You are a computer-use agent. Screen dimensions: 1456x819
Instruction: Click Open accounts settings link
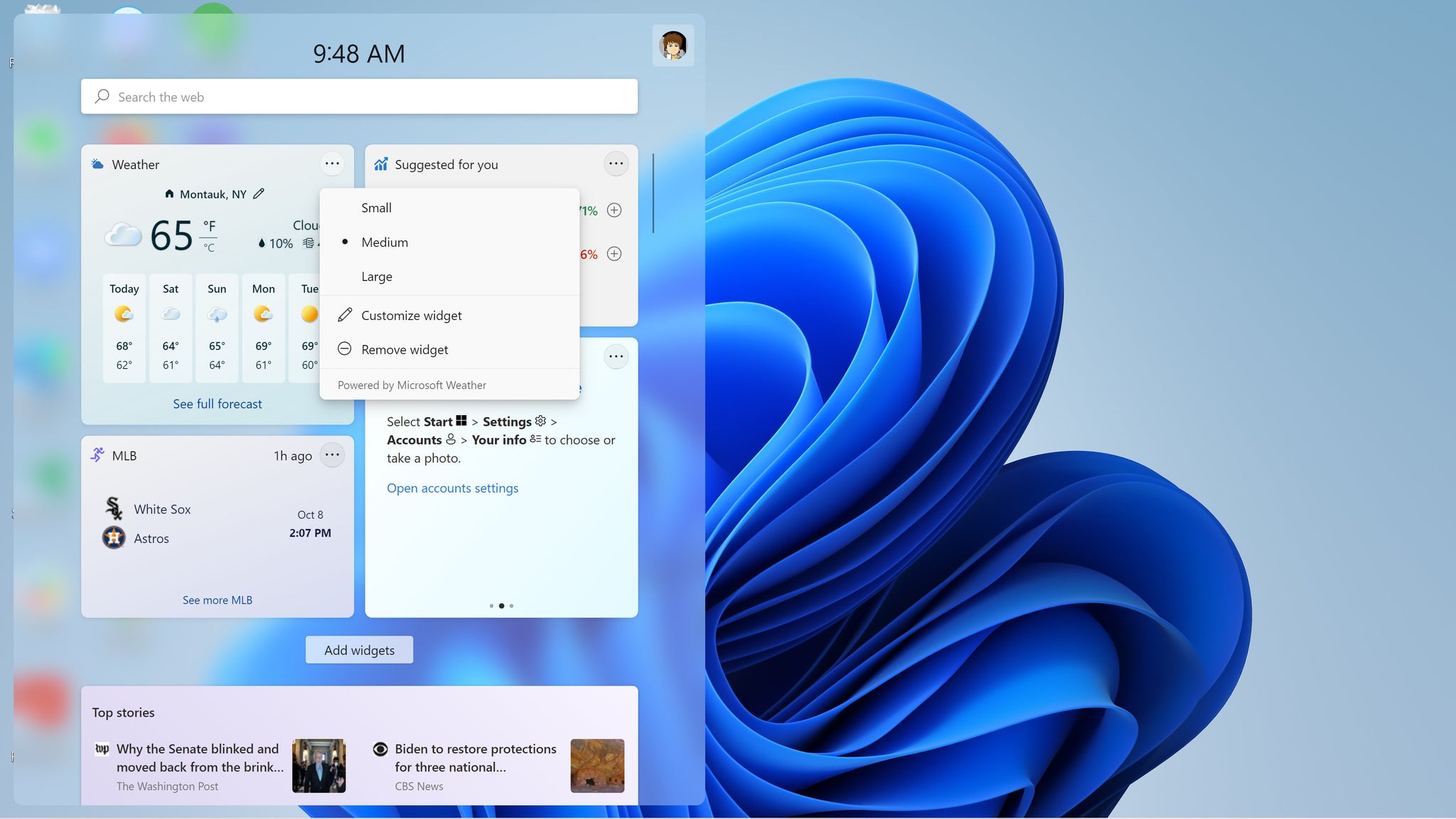(x=452, y=487)
